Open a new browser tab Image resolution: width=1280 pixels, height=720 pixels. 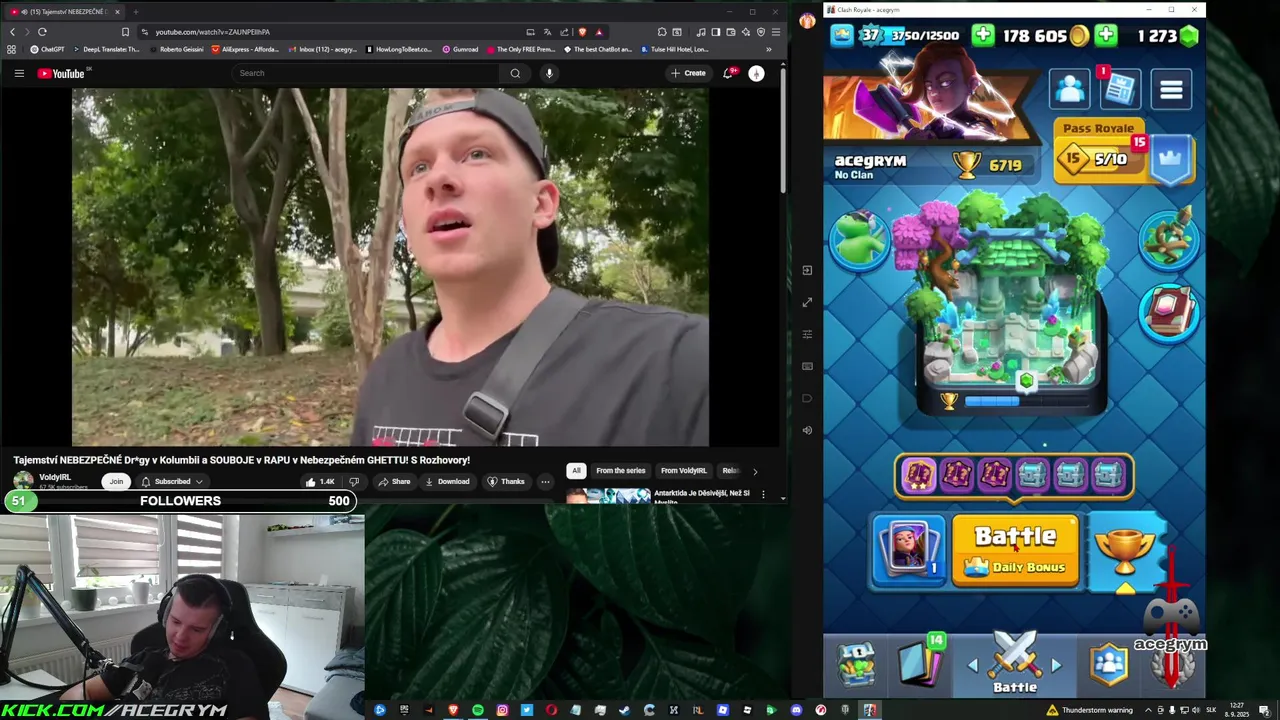click(134, 12)
